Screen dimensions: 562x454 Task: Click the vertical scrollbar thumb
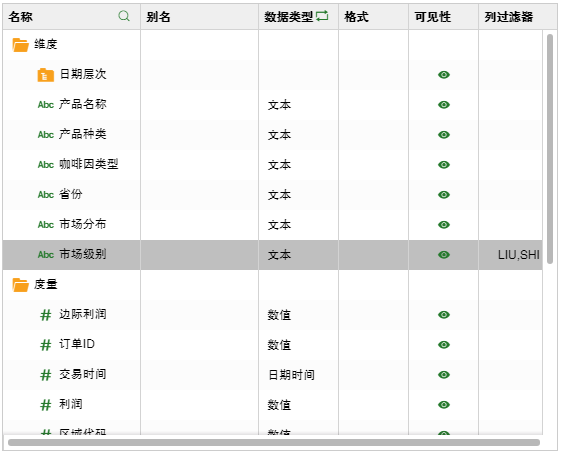click(x=550, y=149)
